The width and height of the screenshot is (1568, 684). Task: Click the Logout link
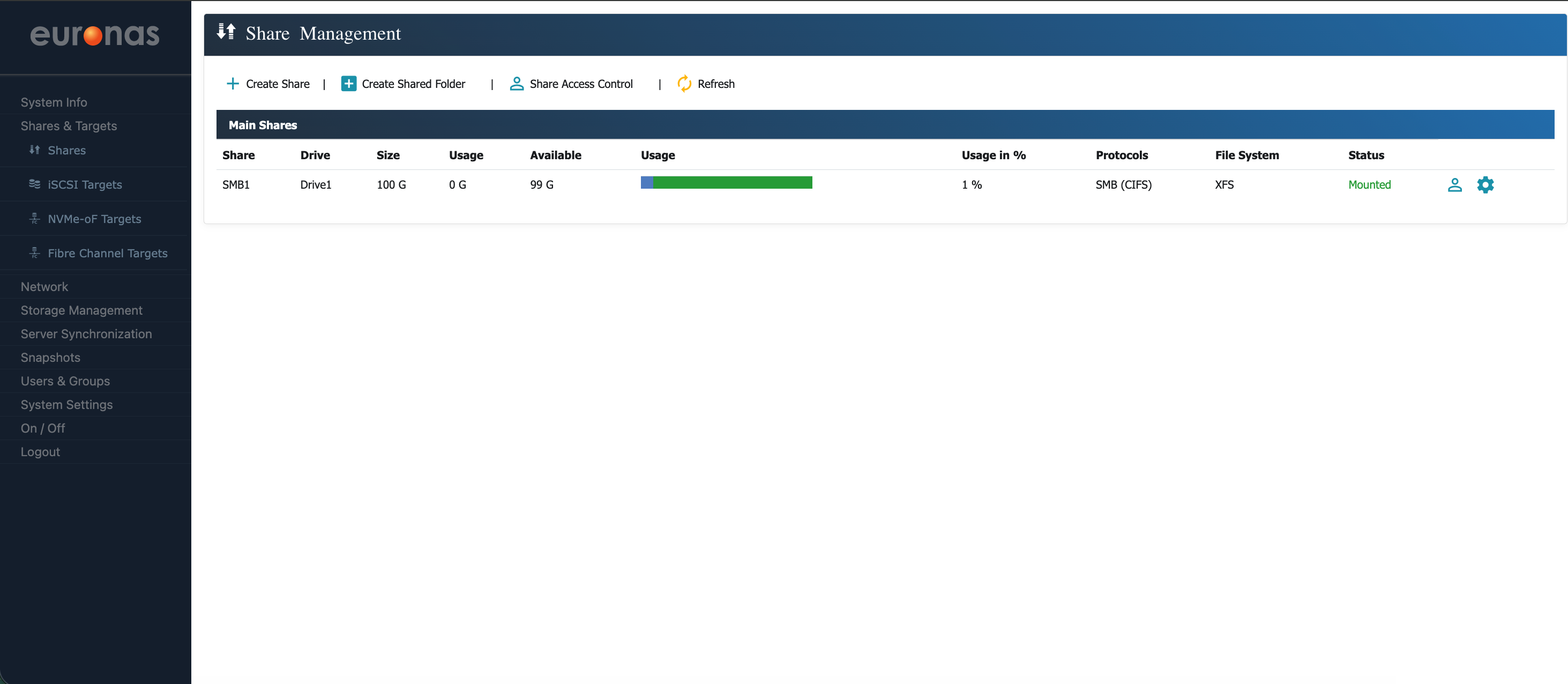40,452
